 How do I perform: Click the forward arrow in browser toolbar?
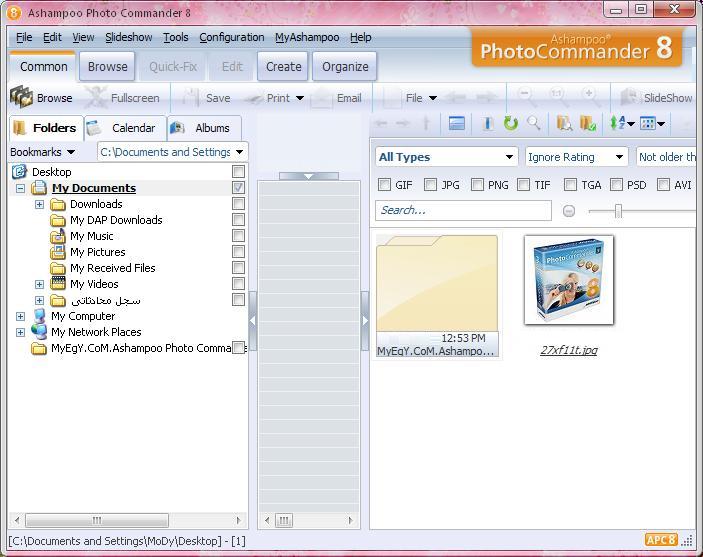[402, 123]
